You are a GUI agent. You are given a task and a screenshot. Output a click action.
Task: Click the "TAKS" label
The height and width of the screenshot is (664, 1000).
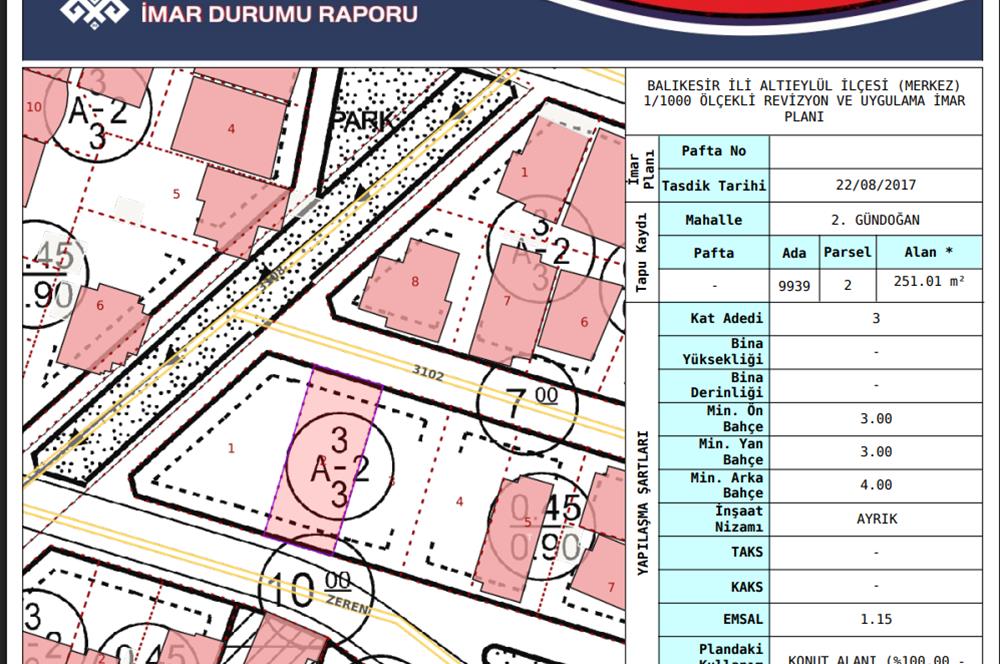coord(747,552)
